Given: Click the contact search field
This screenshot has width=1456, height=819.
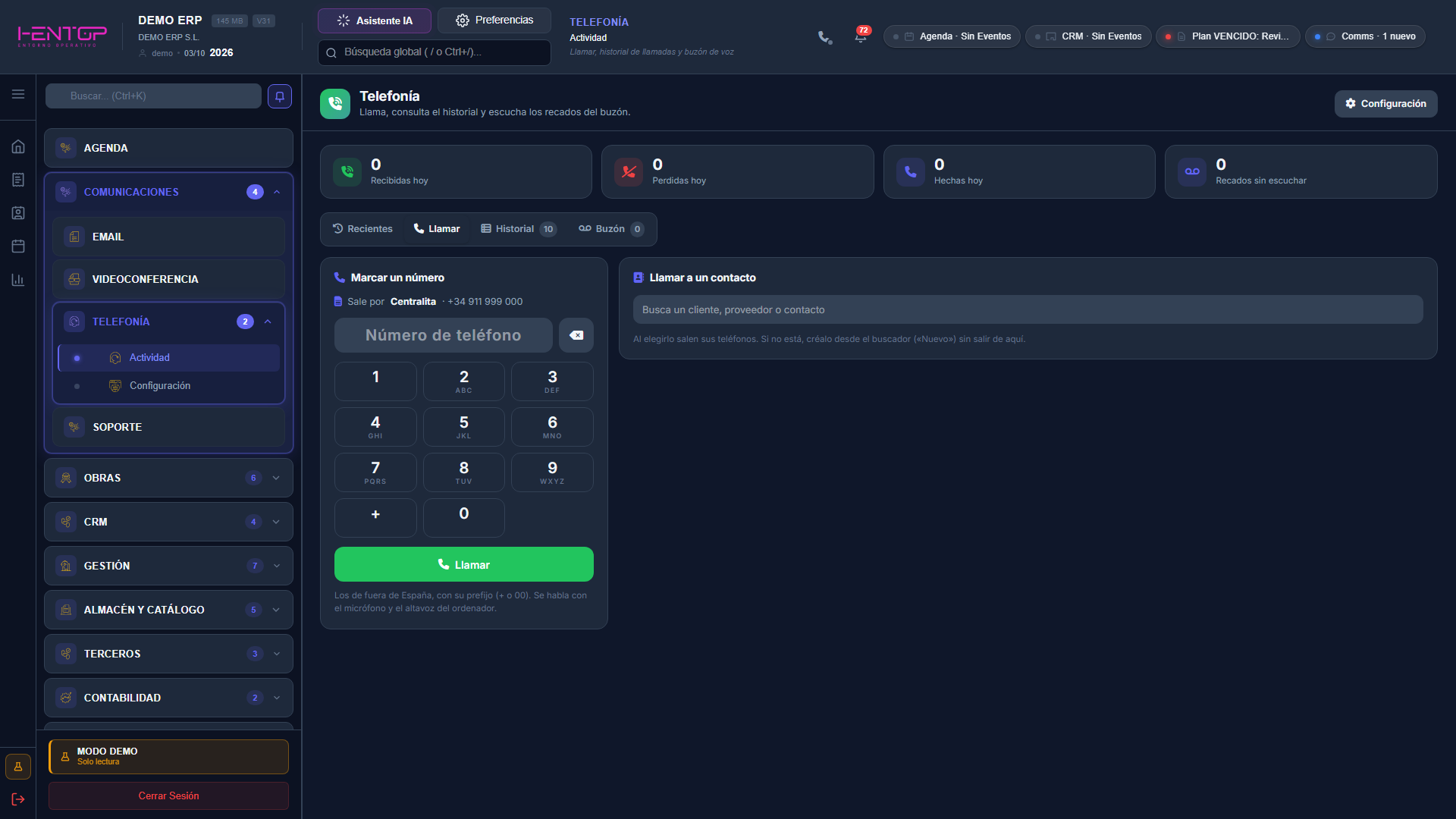Looking at the screenshot, I should (x=1028, y=309).
